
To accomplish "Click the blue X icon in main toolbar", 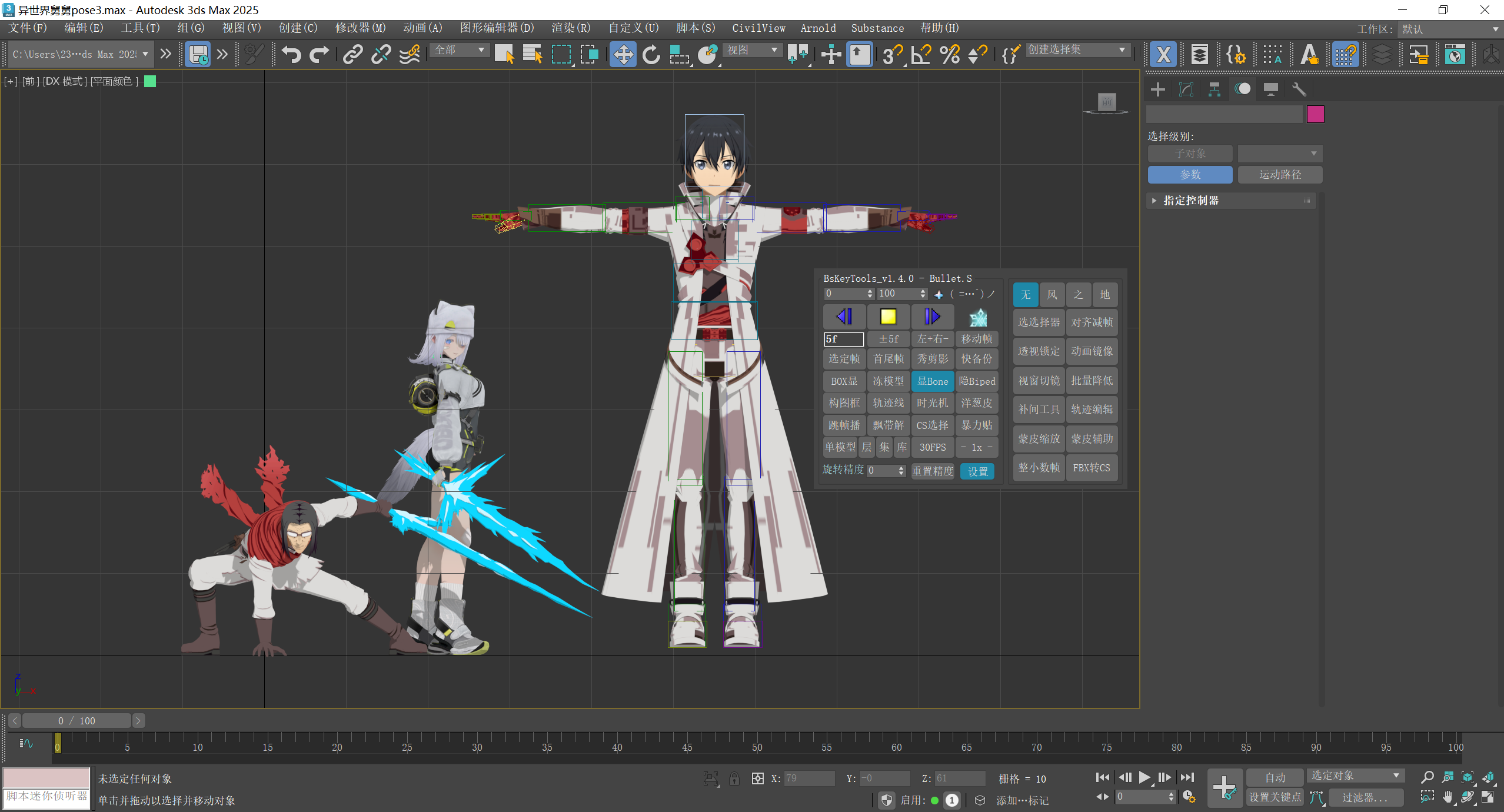I will pos(1163,55).
